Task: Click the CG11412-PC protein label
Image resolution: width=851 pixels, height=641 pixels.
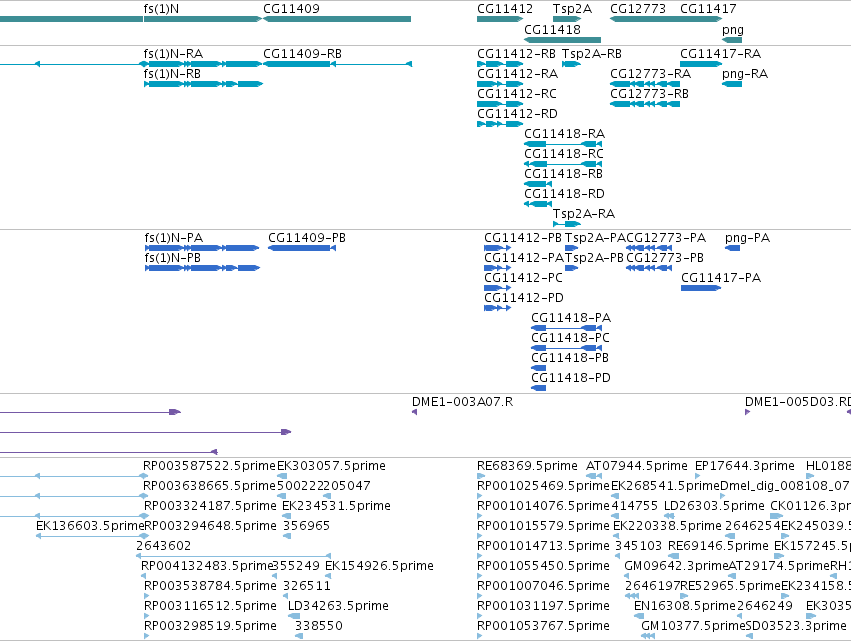Action: [523, 278]
